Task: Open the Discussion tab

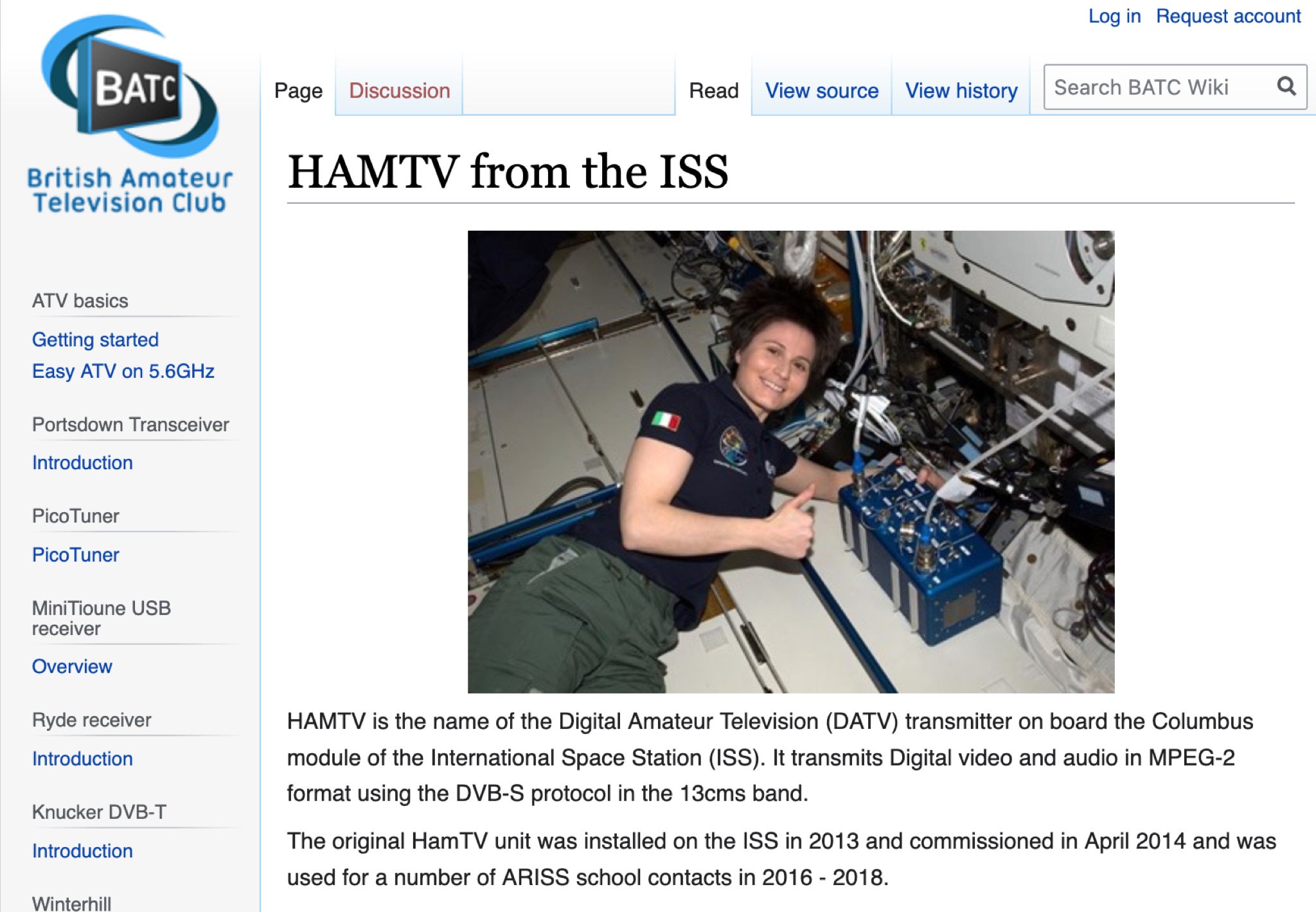Action: point(399,91)
